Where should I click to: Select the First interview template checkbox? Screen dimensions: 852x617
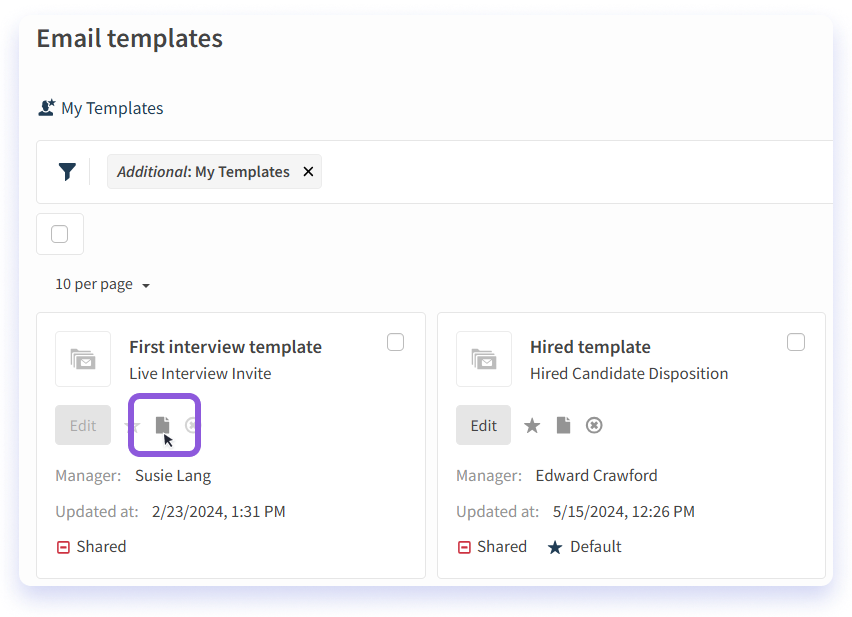click(x=396, y=342)
